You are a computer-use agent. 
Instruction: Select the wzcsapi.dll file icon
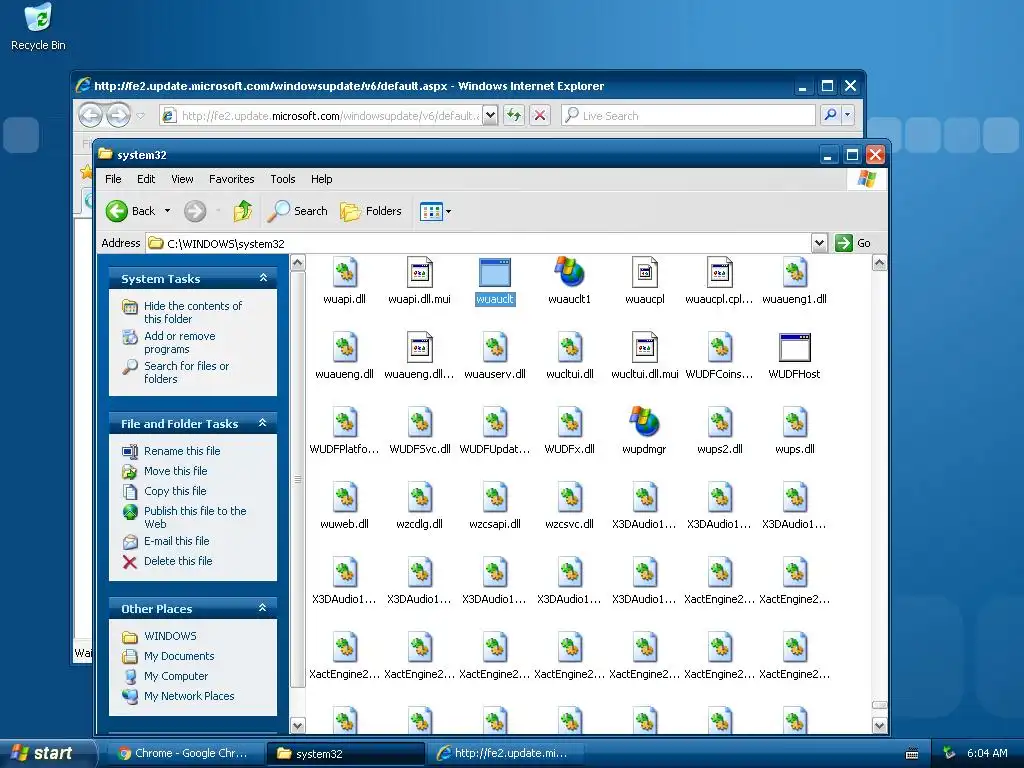(494, 498)
